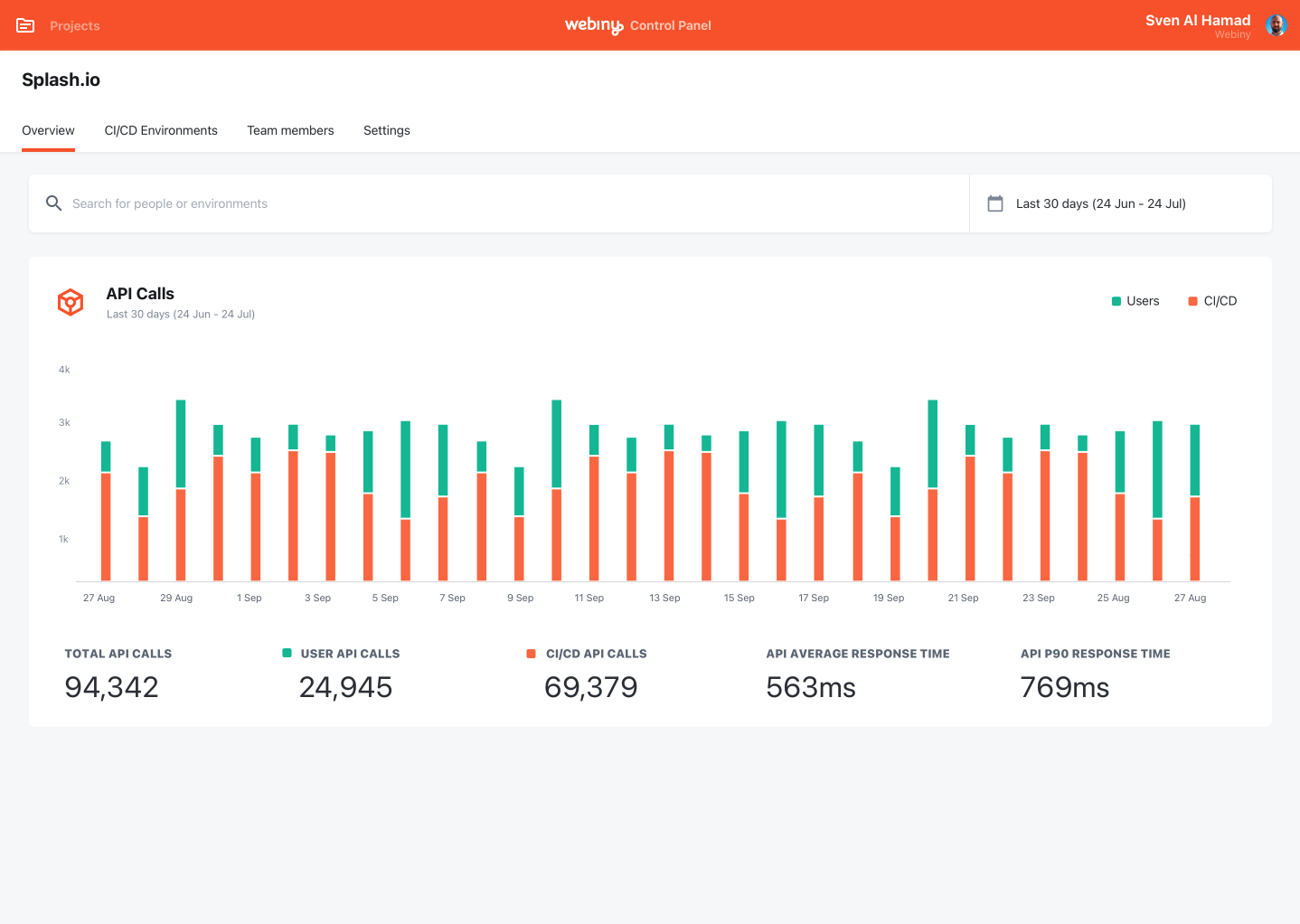1300x924 pixels.
Task: Toggle the Users legend series
Action: [1135, 301]
